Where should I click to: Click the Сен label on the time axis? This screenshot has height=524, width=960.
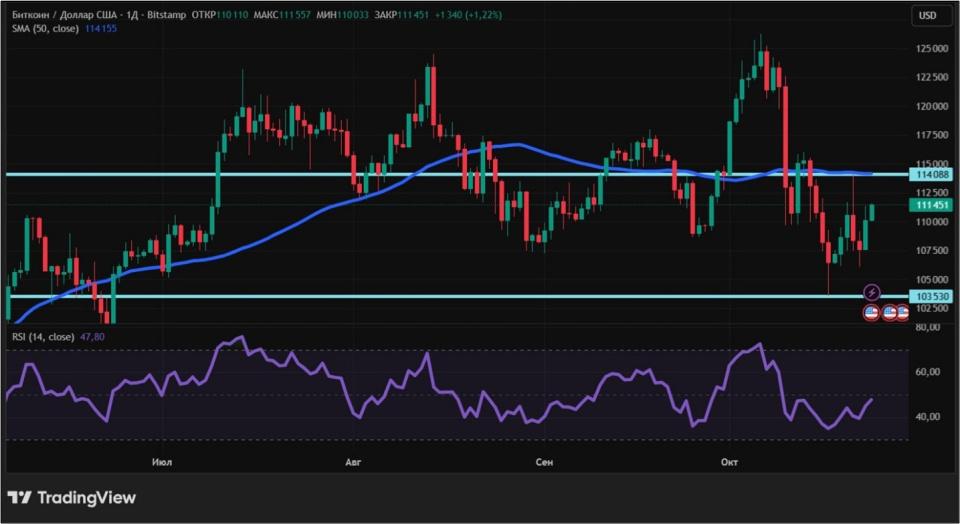click(544, 462)
